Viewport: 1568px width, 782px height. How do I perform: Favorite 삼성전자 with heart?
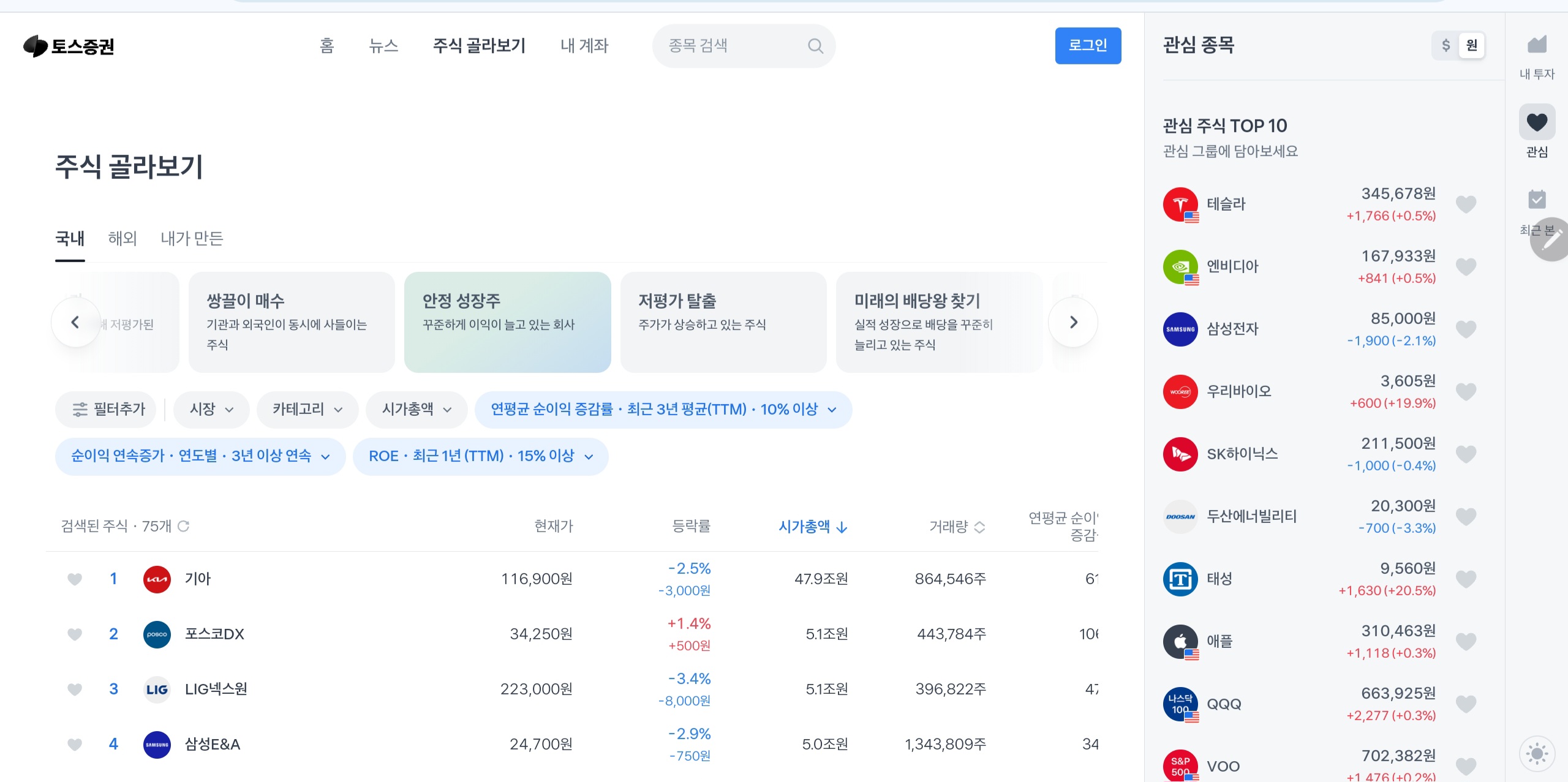pos(1466,329)
